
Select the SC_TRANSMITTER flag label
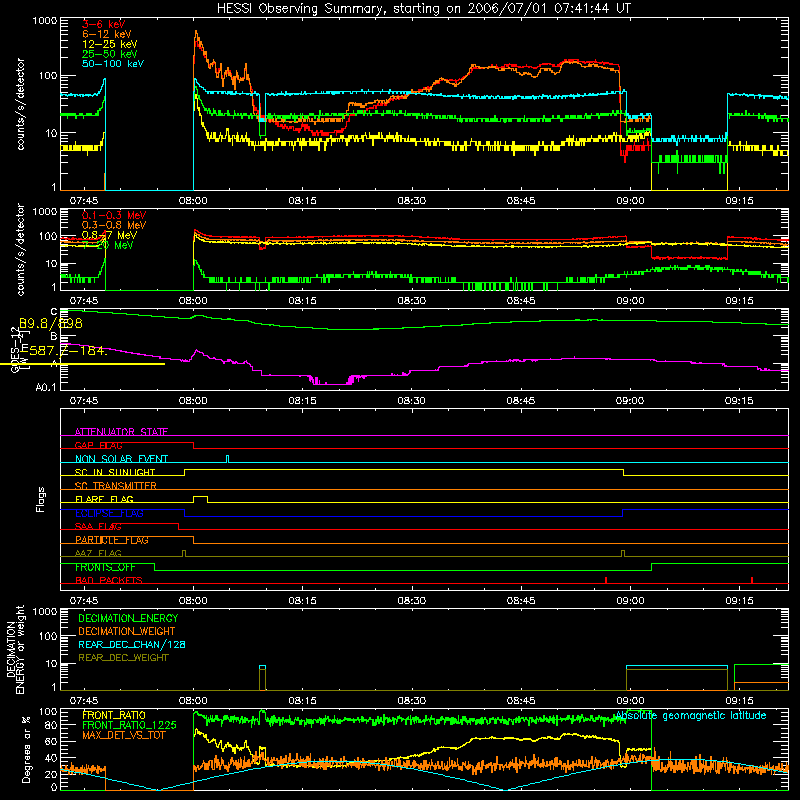tap(116, 486)
